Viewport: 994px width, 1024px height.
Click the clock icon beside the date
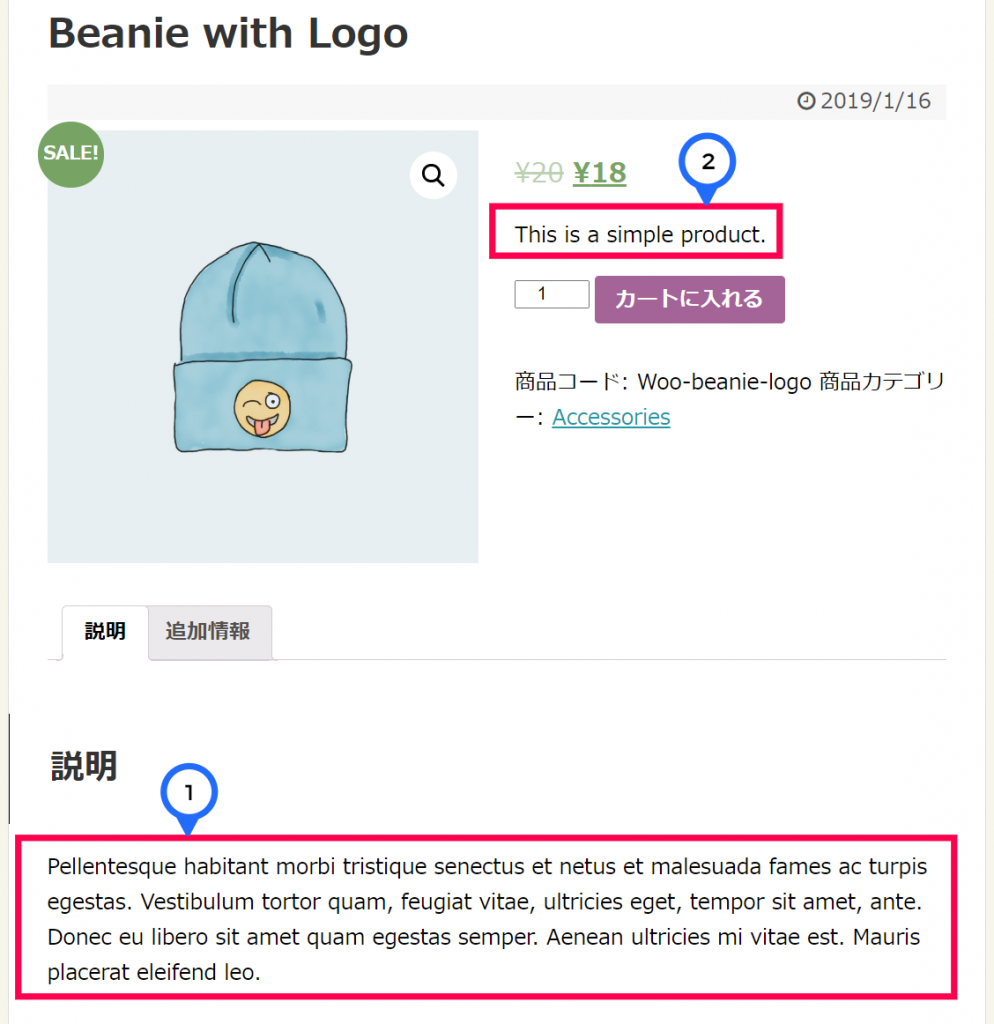[x=806, y=101]
